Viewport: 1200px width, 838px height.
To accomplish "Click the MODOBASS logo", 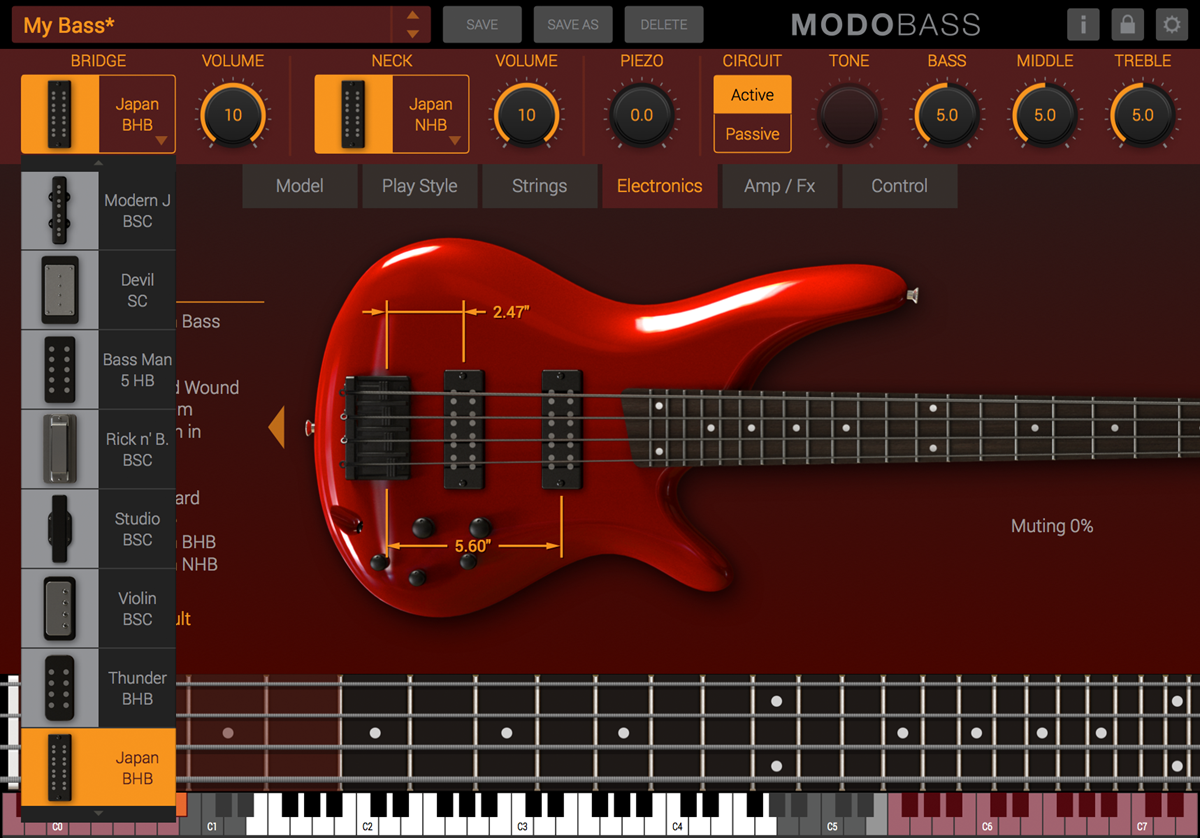I will (x=886, y=25).
